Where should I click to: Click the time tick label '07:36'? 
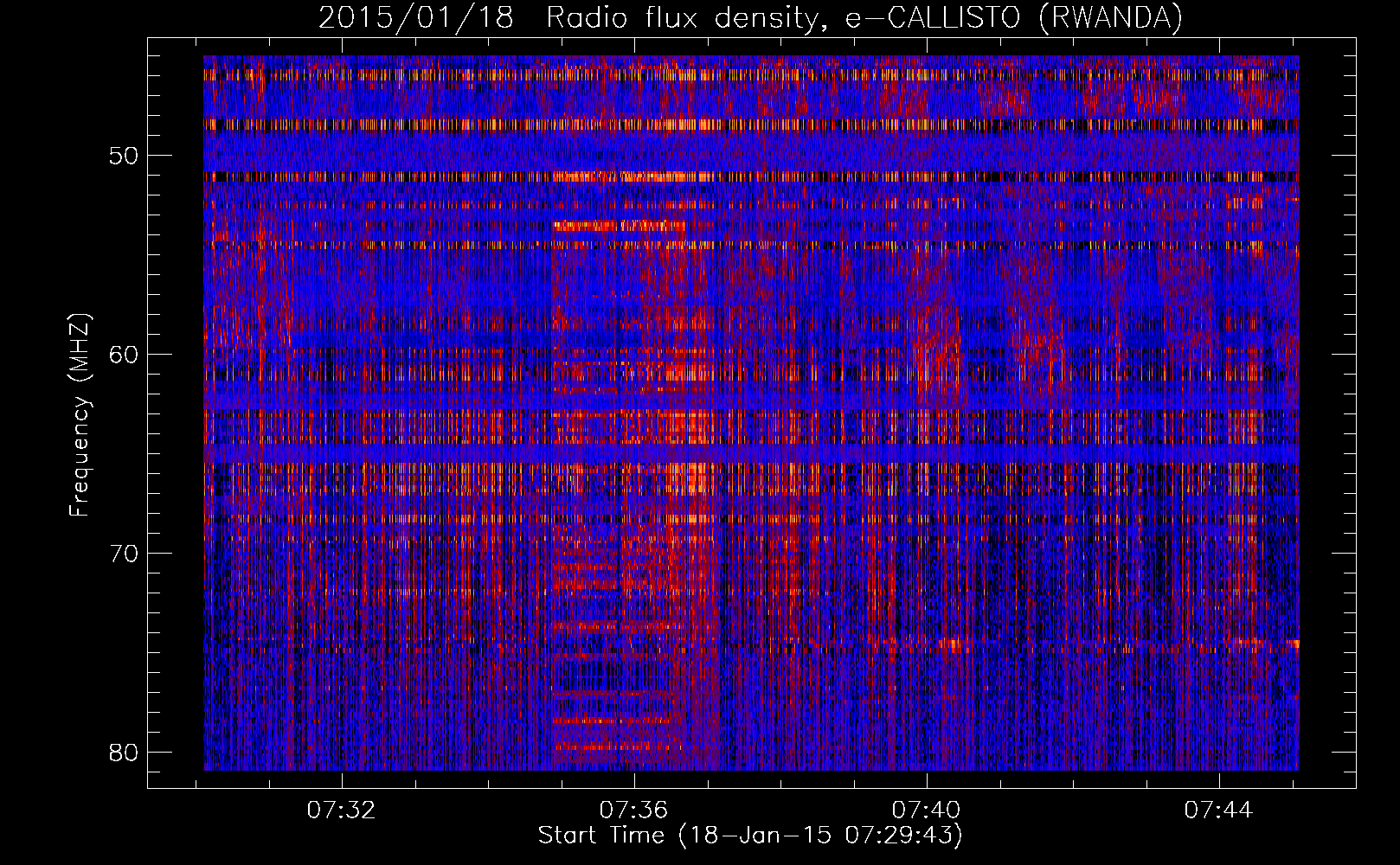(x=634, y=811)
